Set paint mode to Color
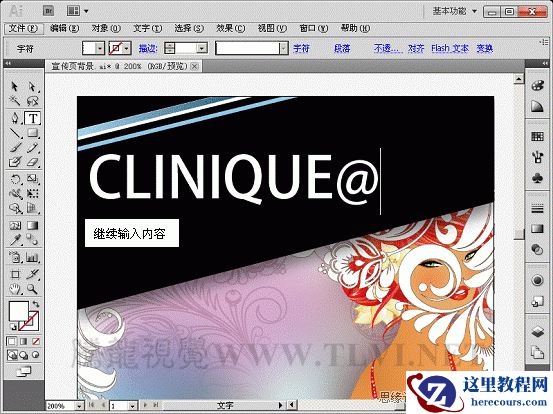Image resolution: width=553 pixels, height=414 pixels. coord(12,341)
